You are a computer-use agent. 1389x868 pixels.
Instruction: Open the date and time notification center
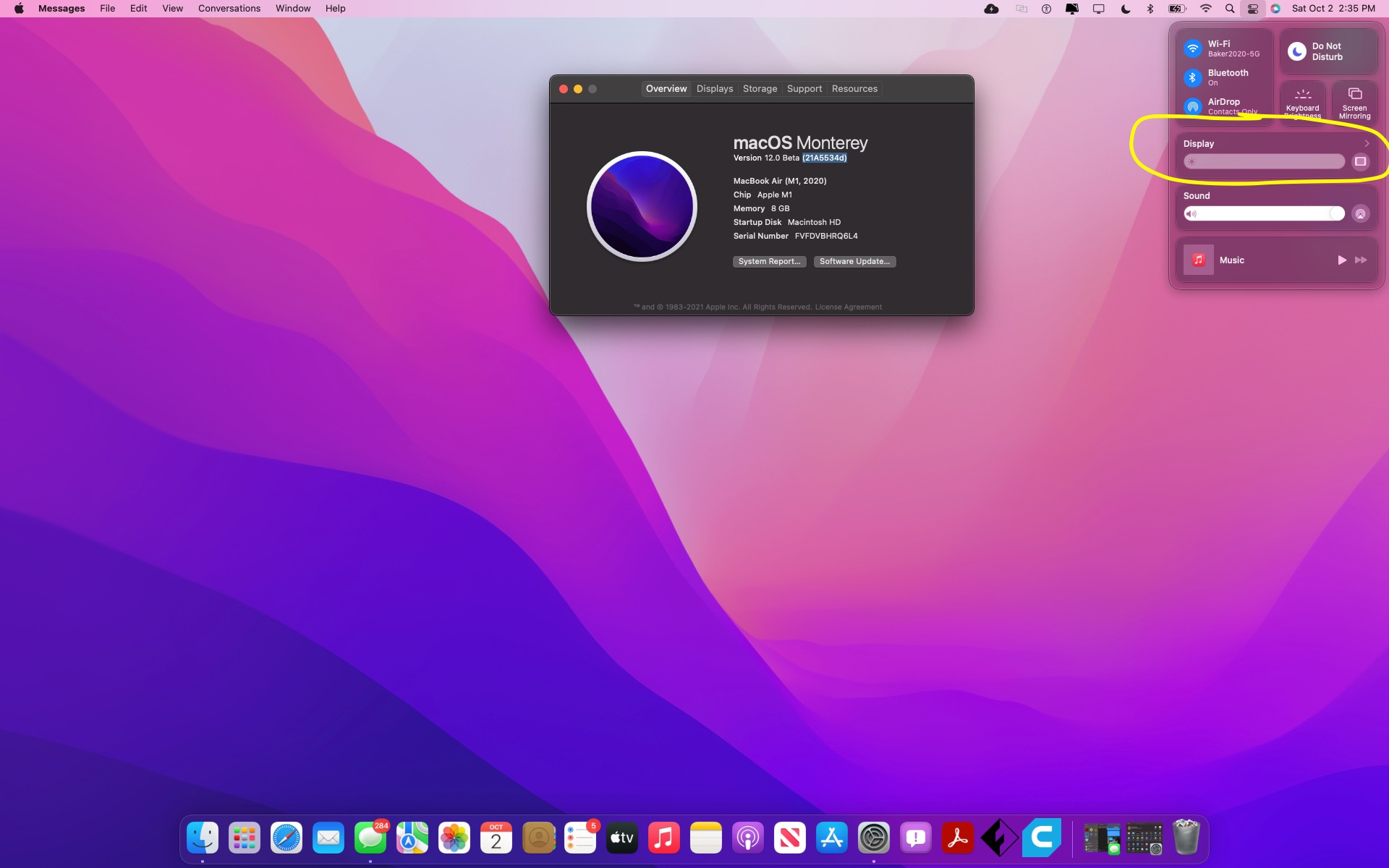pos(1333,9)
